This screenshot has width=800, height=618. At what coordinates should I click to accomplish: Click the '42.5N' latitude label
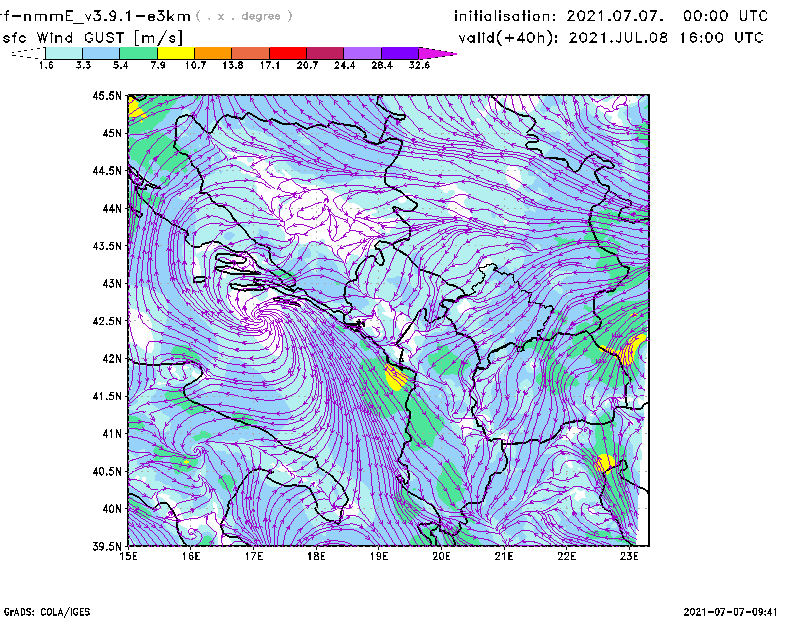(107, 321)
